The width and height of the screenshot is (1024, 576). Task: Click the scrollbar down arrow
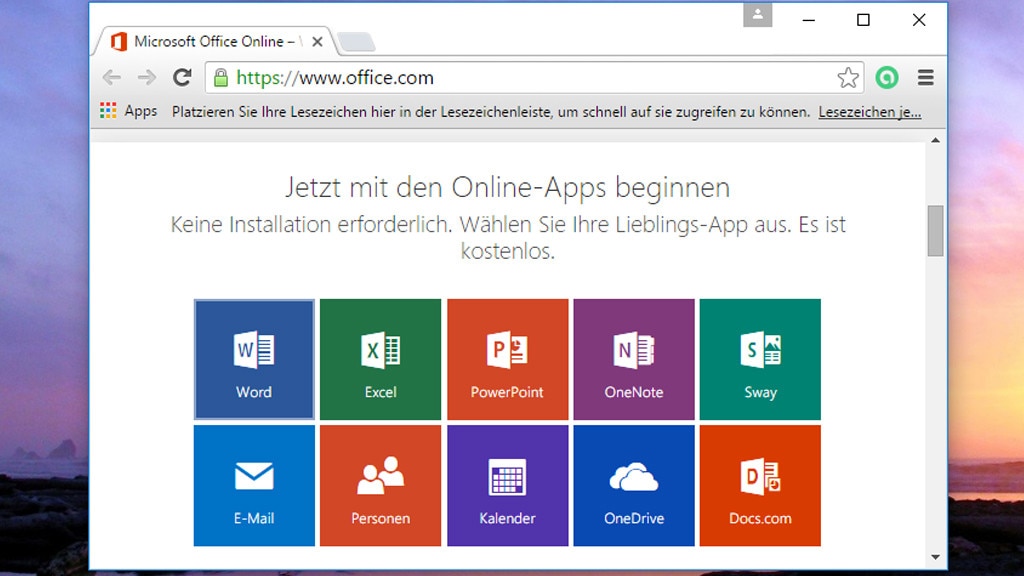coord(935,557)
